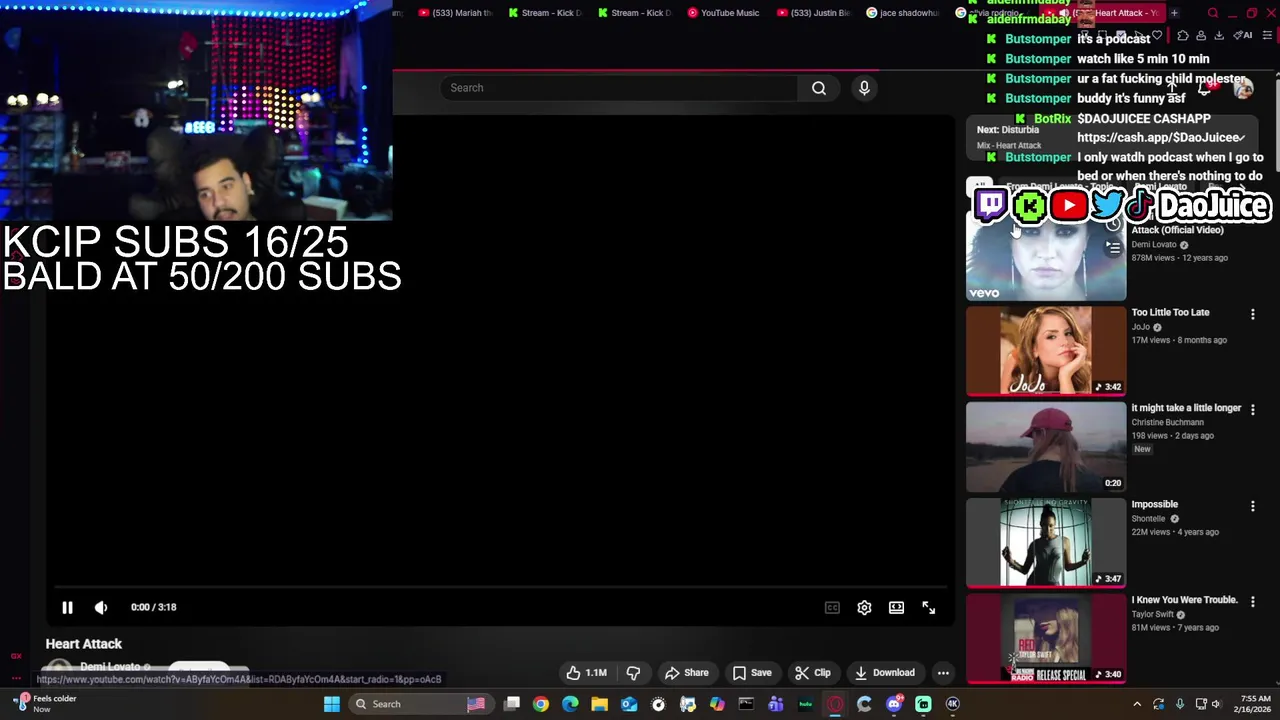Mute the video player volume
This screenshot has height=720, width=1280.
pyautogui.click(x=101, y=607)
